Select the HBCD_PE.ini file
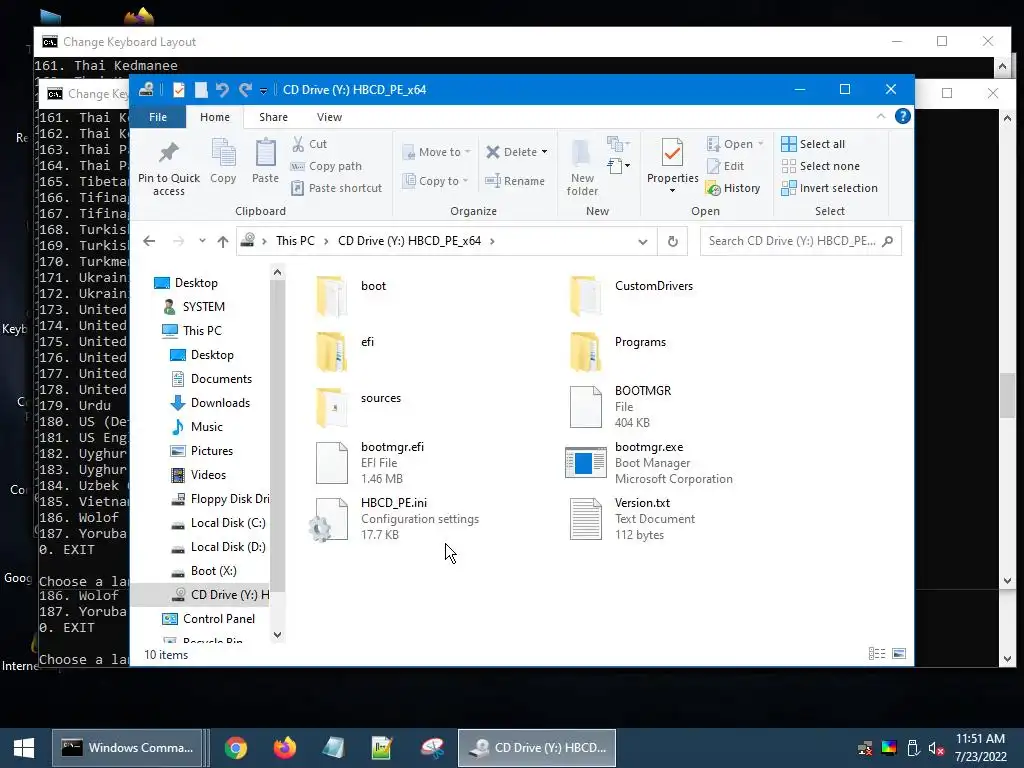 pos(395,519)
